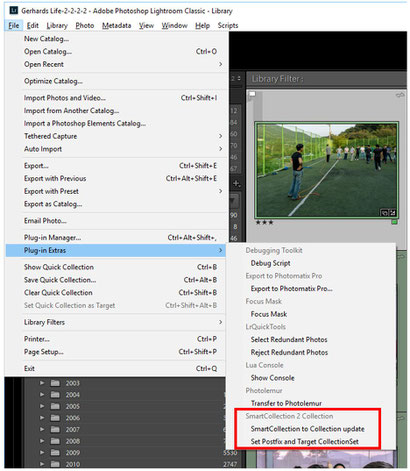Select the 2007 folder
Screen dimensions: 410x471
(72, 430)
